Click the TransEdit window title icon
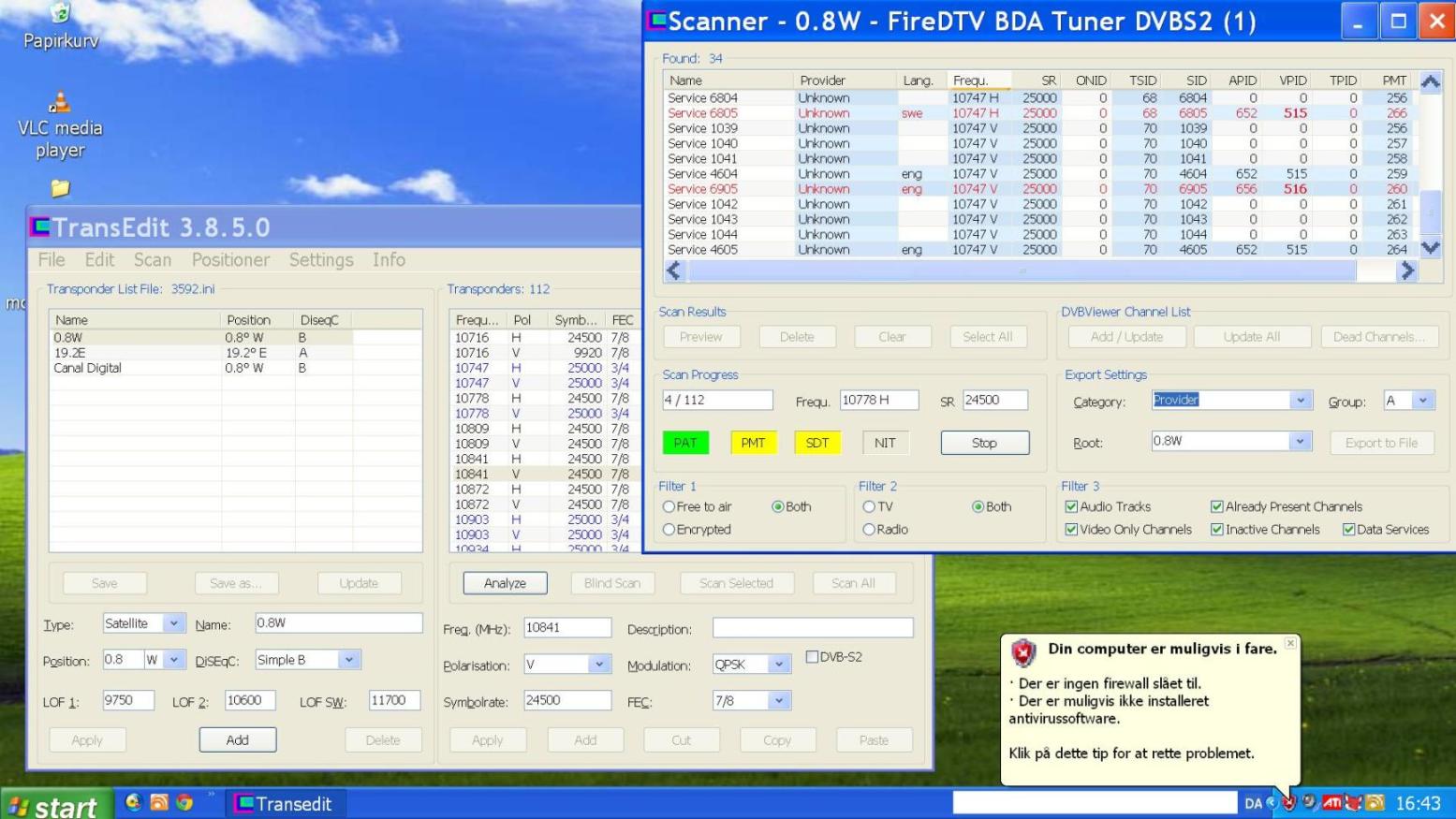1456x819 pixels. pos(39,227)
